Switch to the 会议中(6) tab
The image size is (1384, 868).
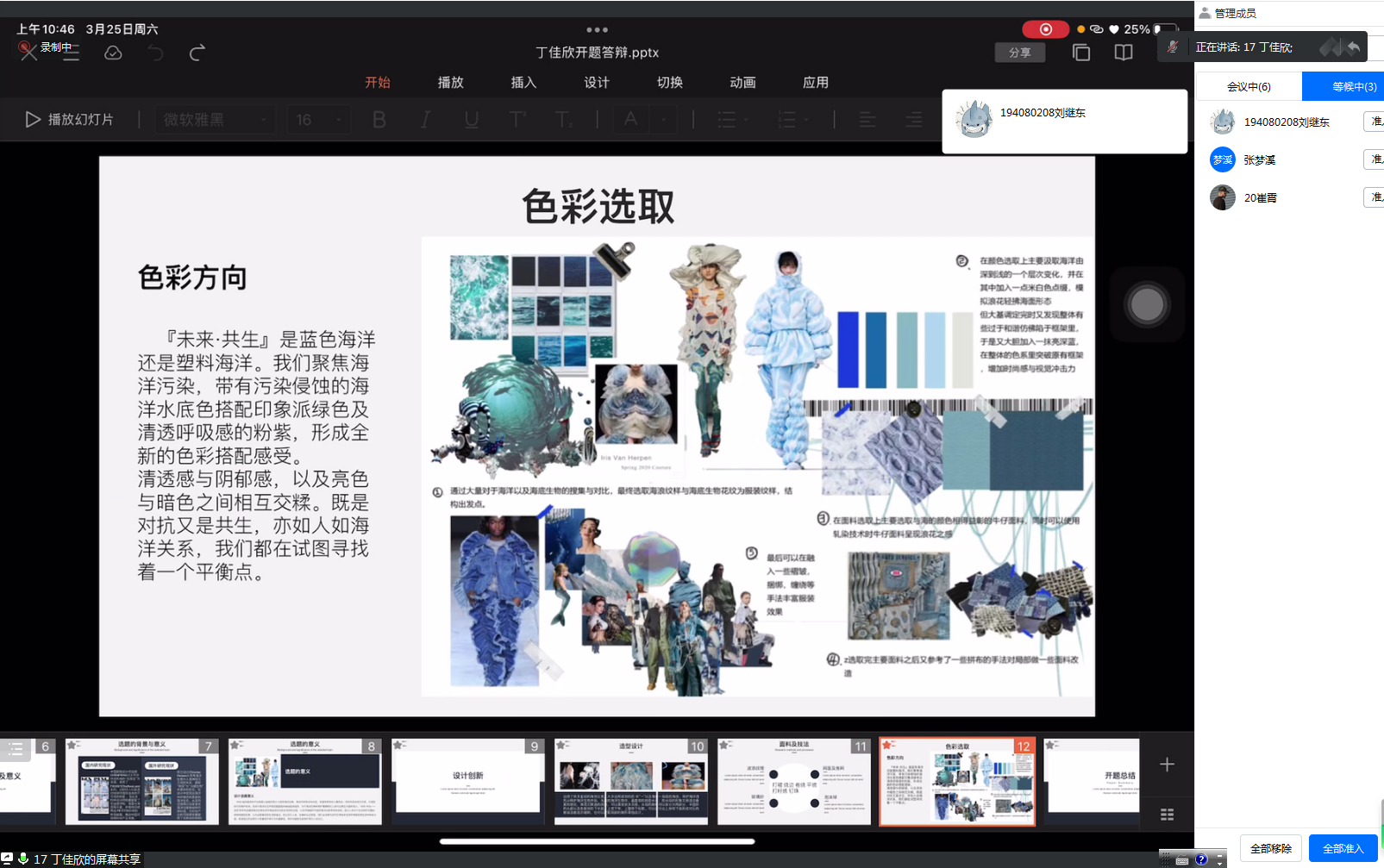(1249, 86)
